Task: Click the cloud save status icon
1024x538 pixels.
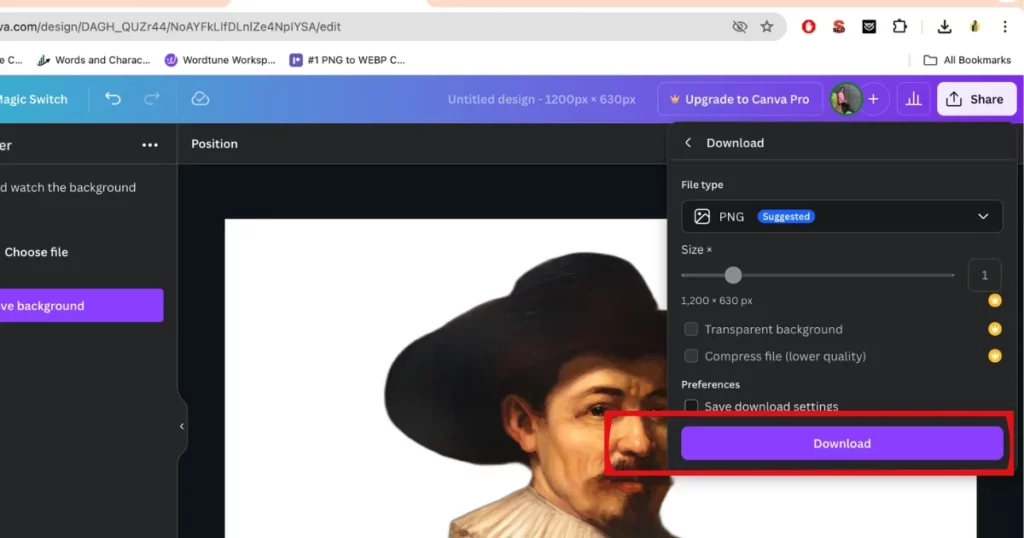Action: [200, 99]
